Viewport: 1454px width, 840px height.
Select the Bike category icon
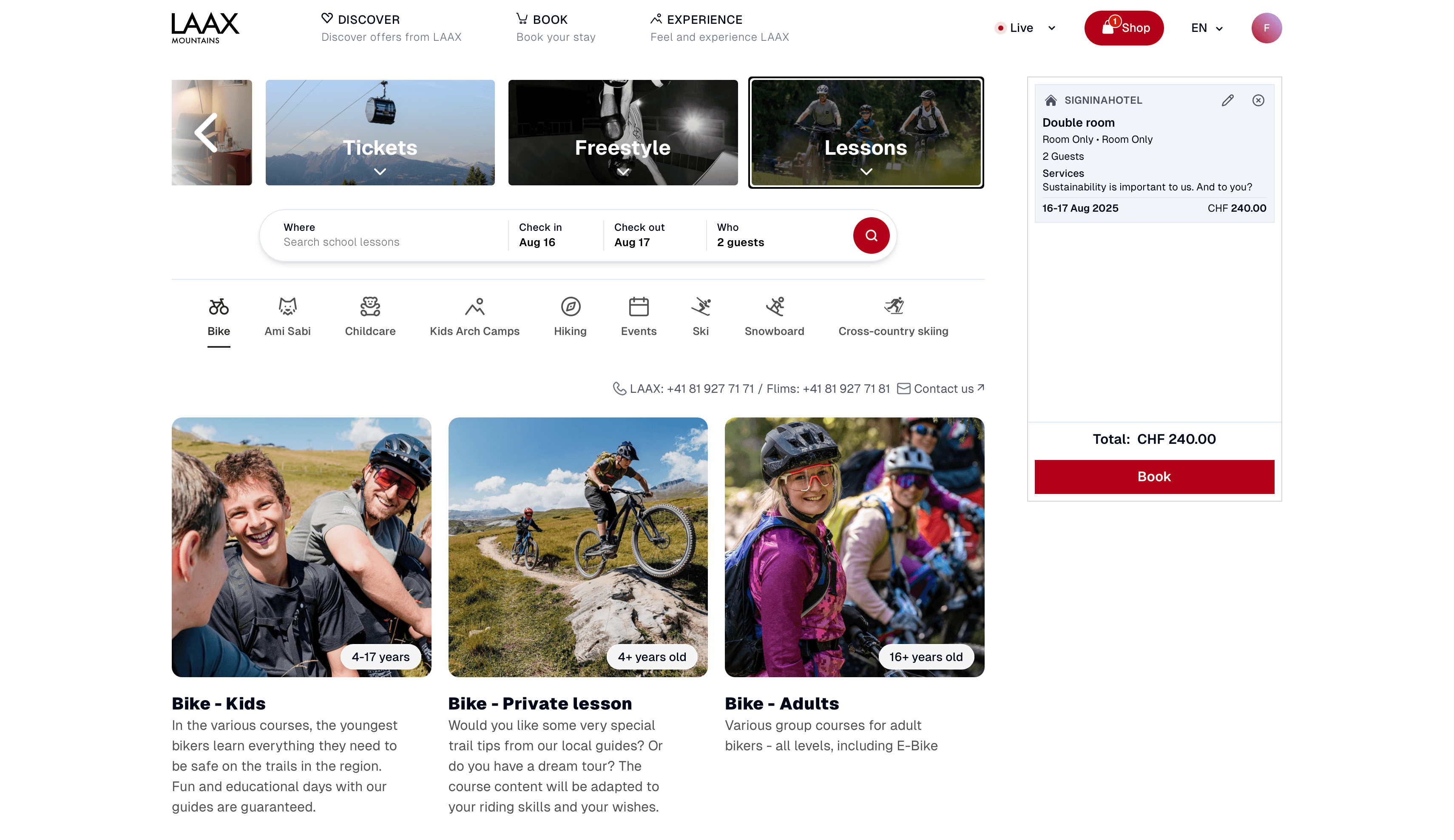pos(219,307)
